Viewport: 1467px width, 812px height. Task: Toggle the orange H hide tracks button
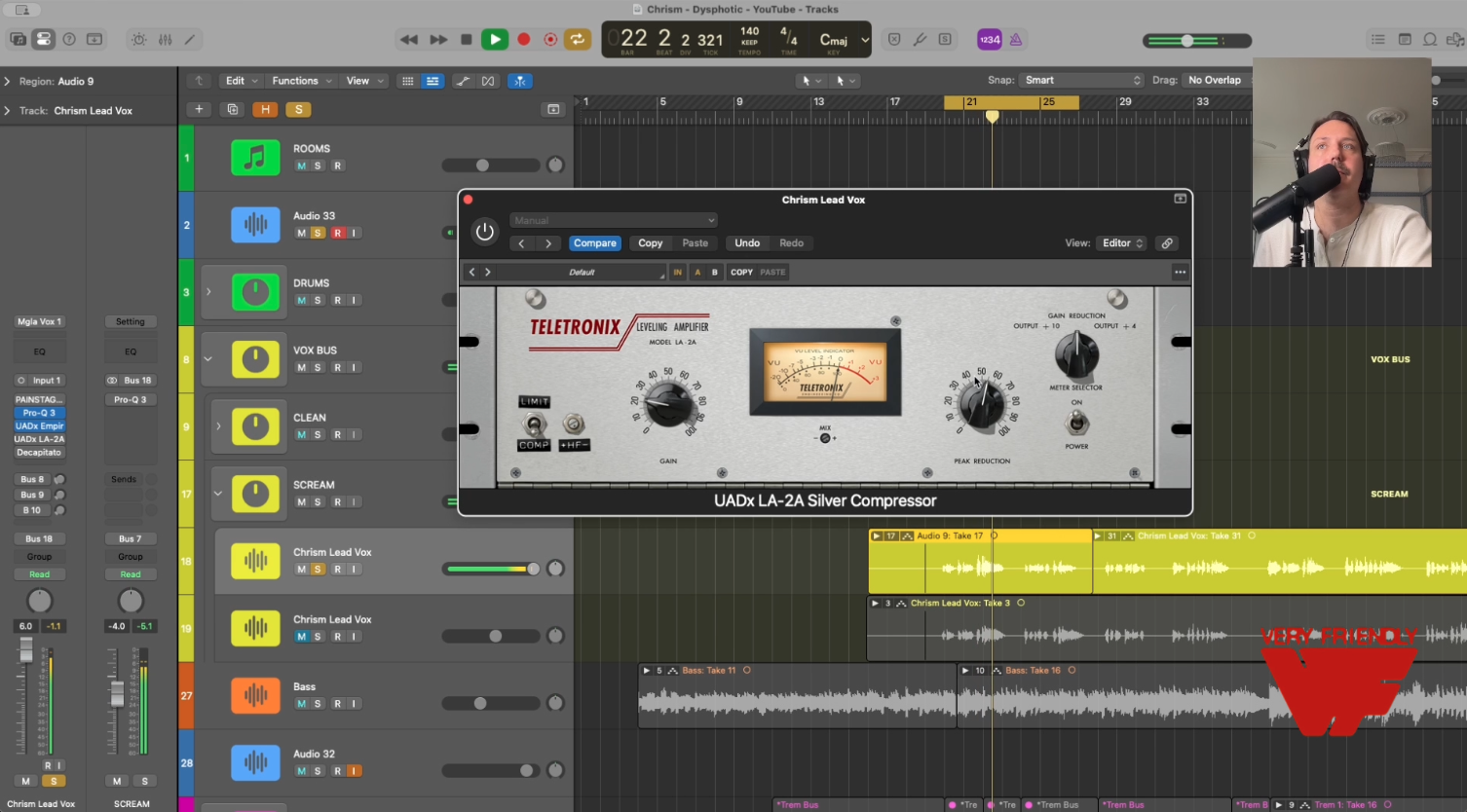pyautogui.click(x=265, y=109)
